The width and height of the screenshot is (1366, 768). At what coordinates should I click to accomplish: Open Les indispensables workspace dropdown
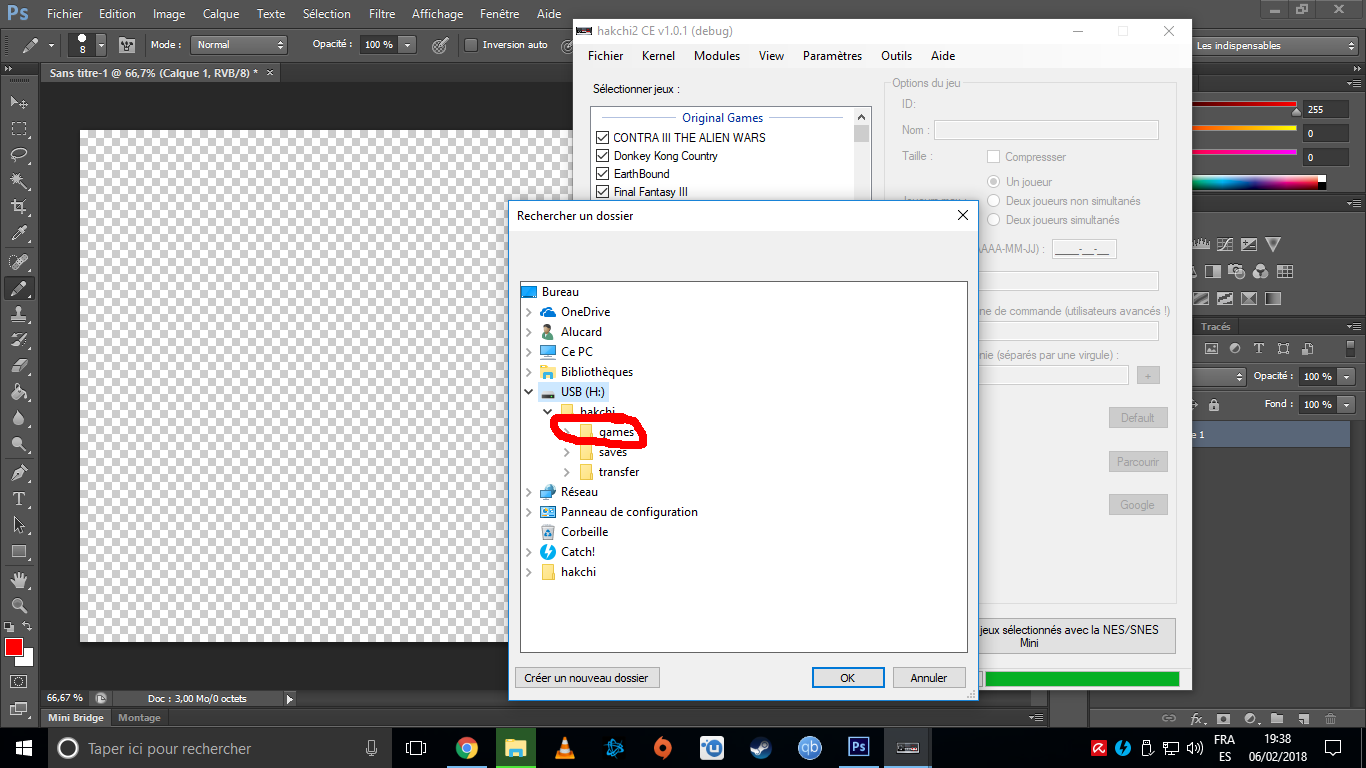coord(1274,45)
